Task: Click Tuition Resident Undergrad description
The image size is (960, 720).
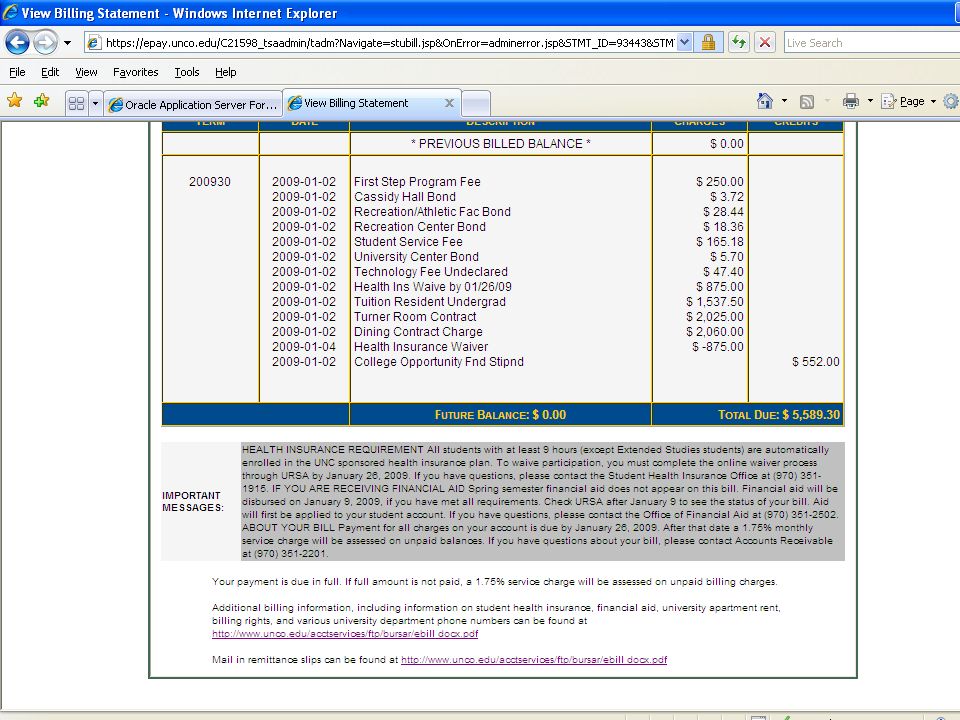Action: 430,302
